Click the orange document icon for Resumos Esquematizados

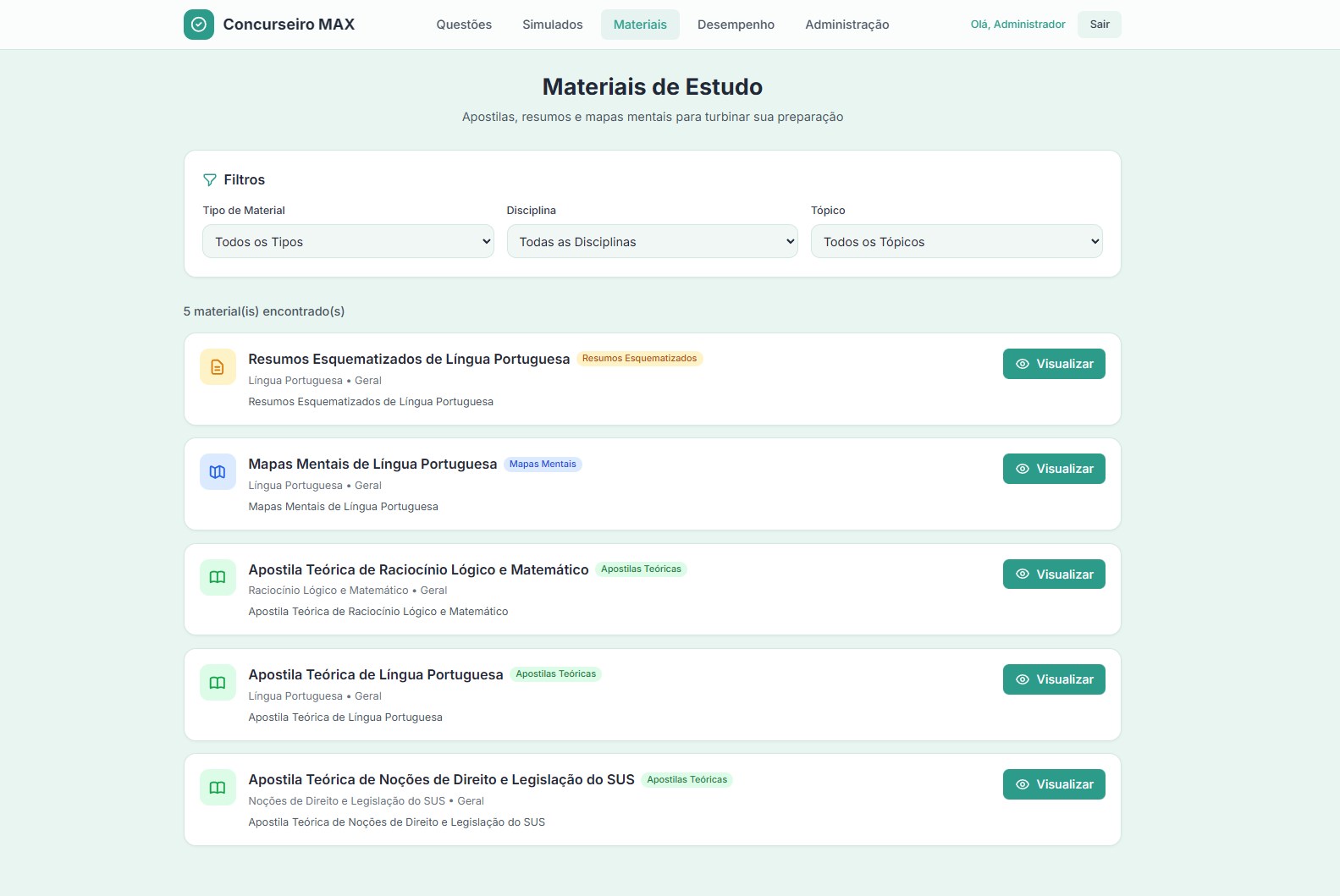(x=218, y=367)
